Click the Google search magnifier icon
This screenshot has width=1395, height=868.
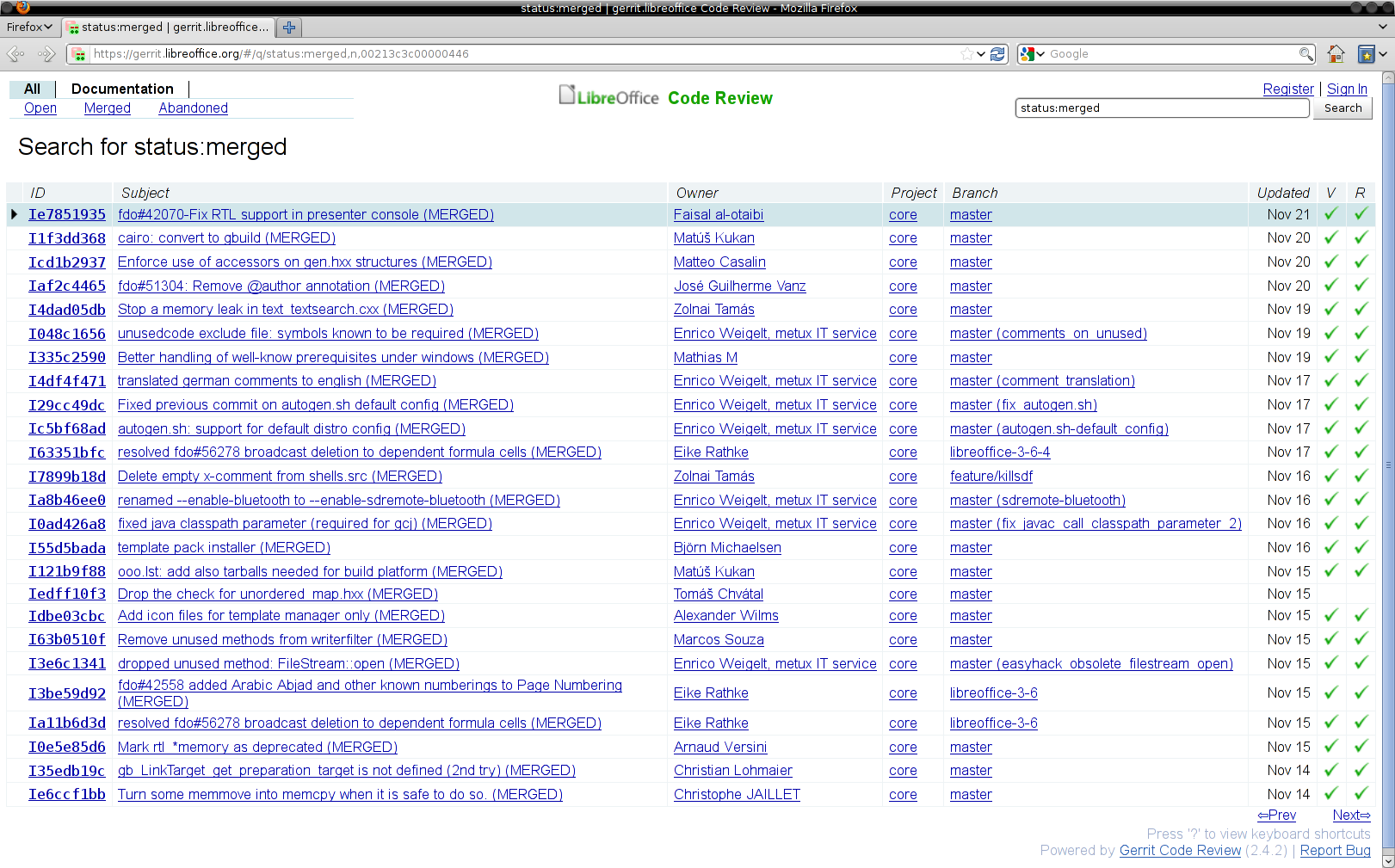click(1305, 54)
